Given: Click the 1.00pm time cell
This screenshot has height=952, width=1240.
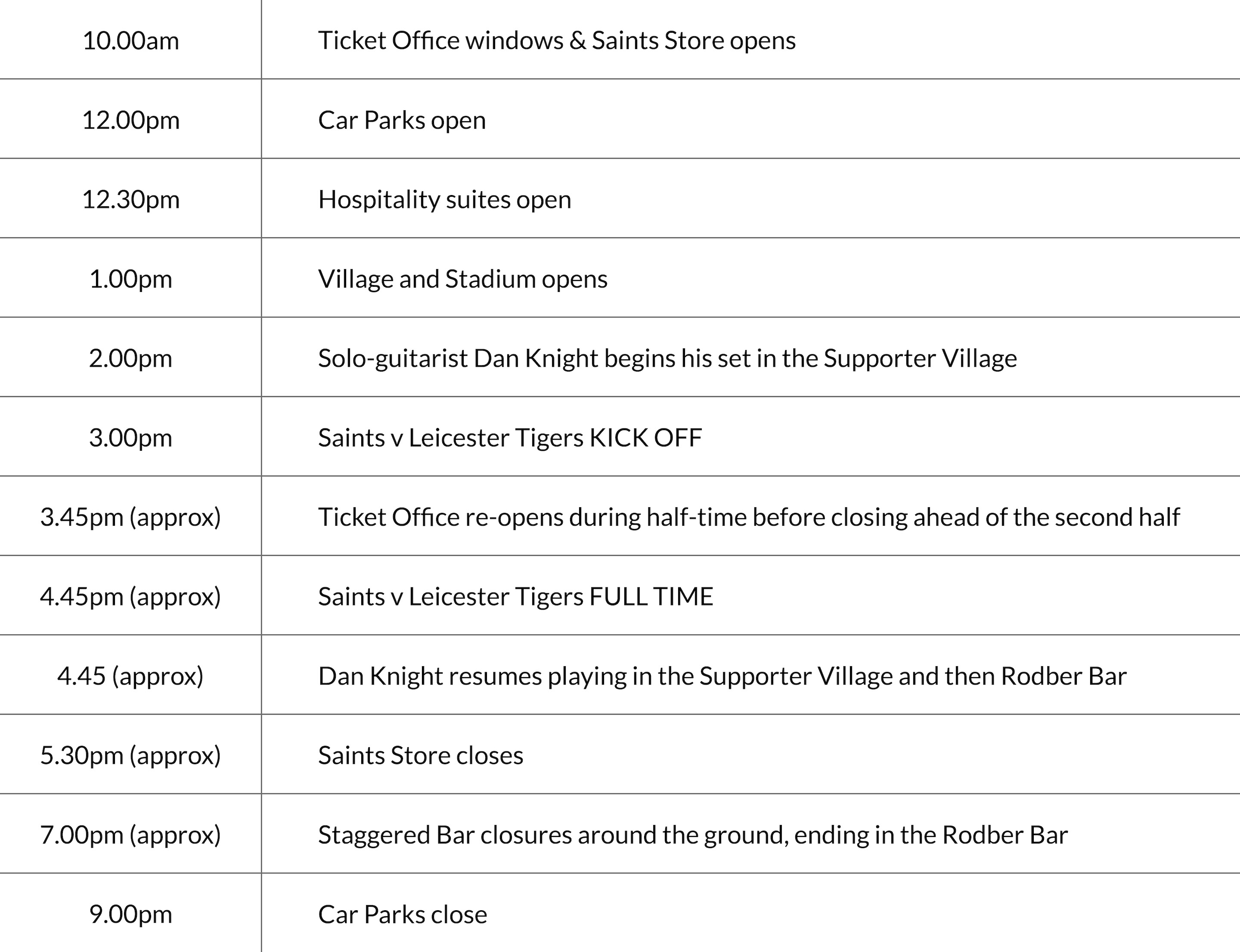Looking at the screenshot, I should [x=130, y=279].
